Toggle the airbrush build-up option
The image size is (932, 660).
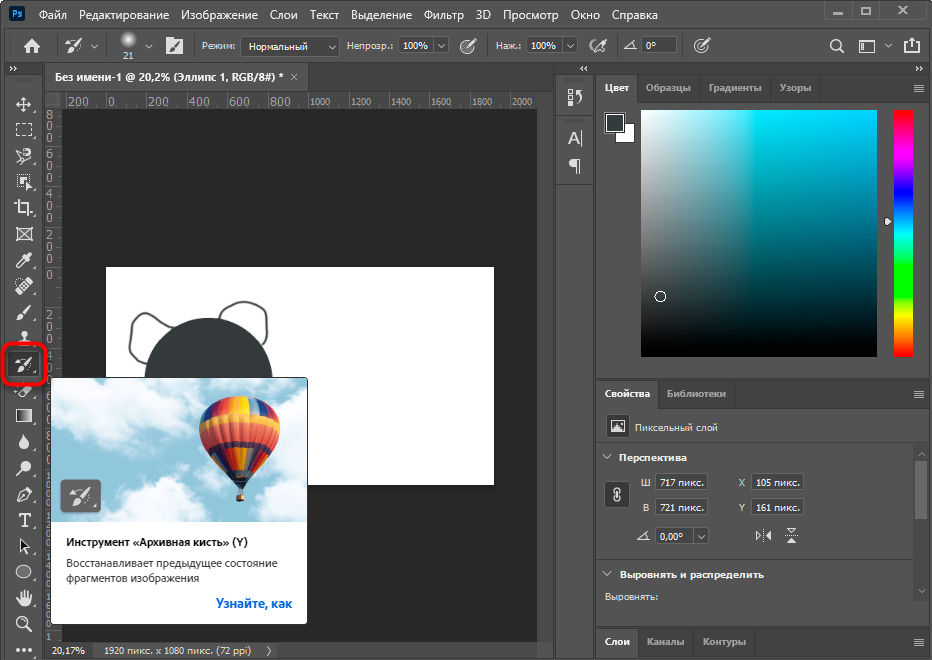coord(599,46)
